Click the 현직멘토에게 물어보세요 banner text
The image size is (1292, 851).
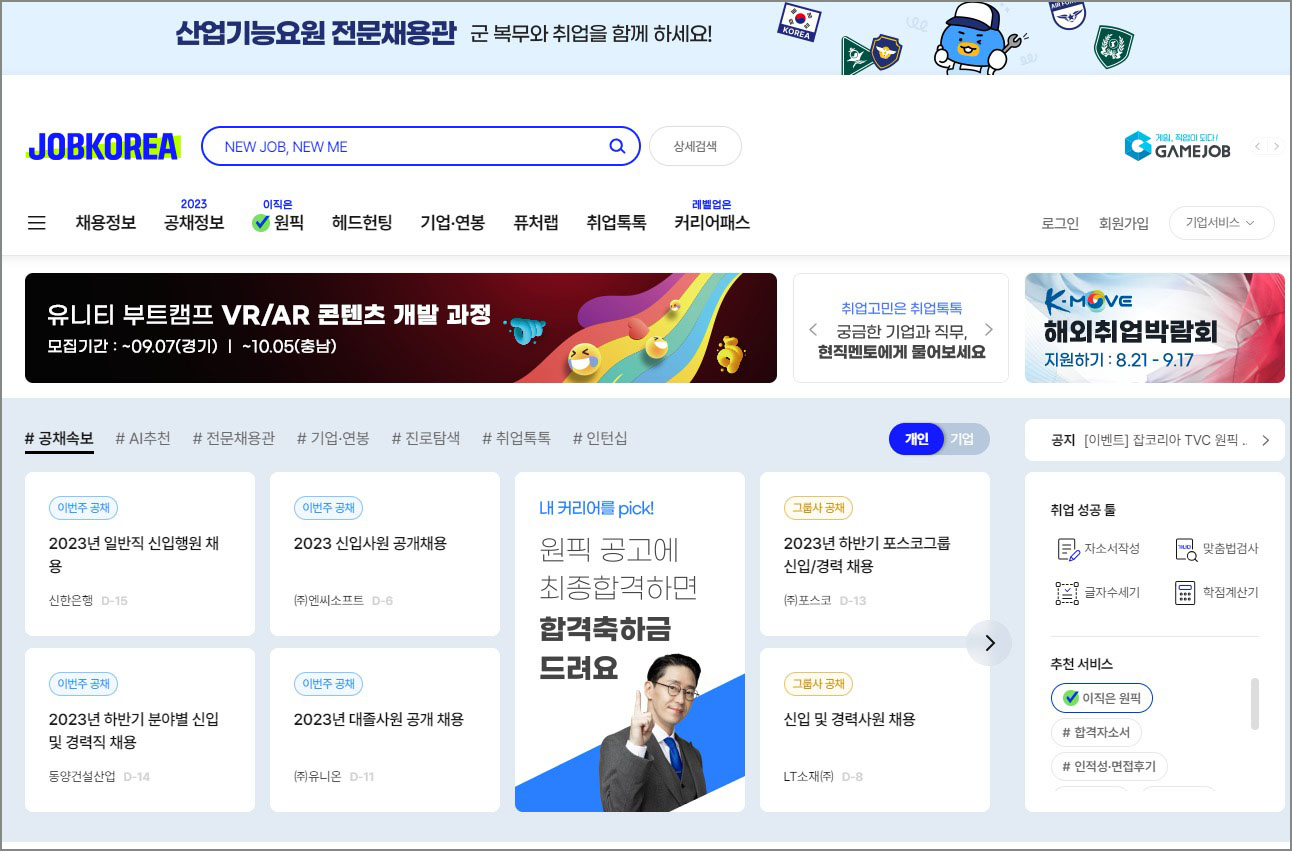901,352
